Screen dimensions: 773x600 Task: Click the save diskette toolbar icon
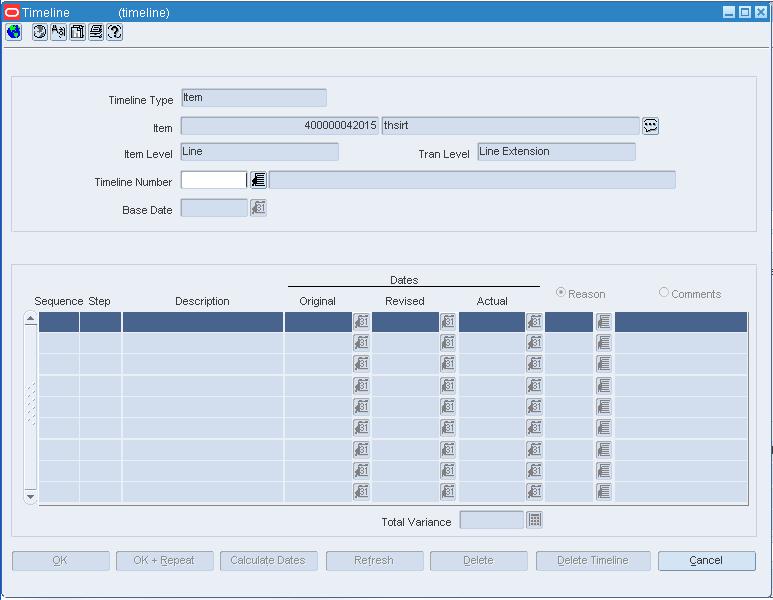pos(77,32)
